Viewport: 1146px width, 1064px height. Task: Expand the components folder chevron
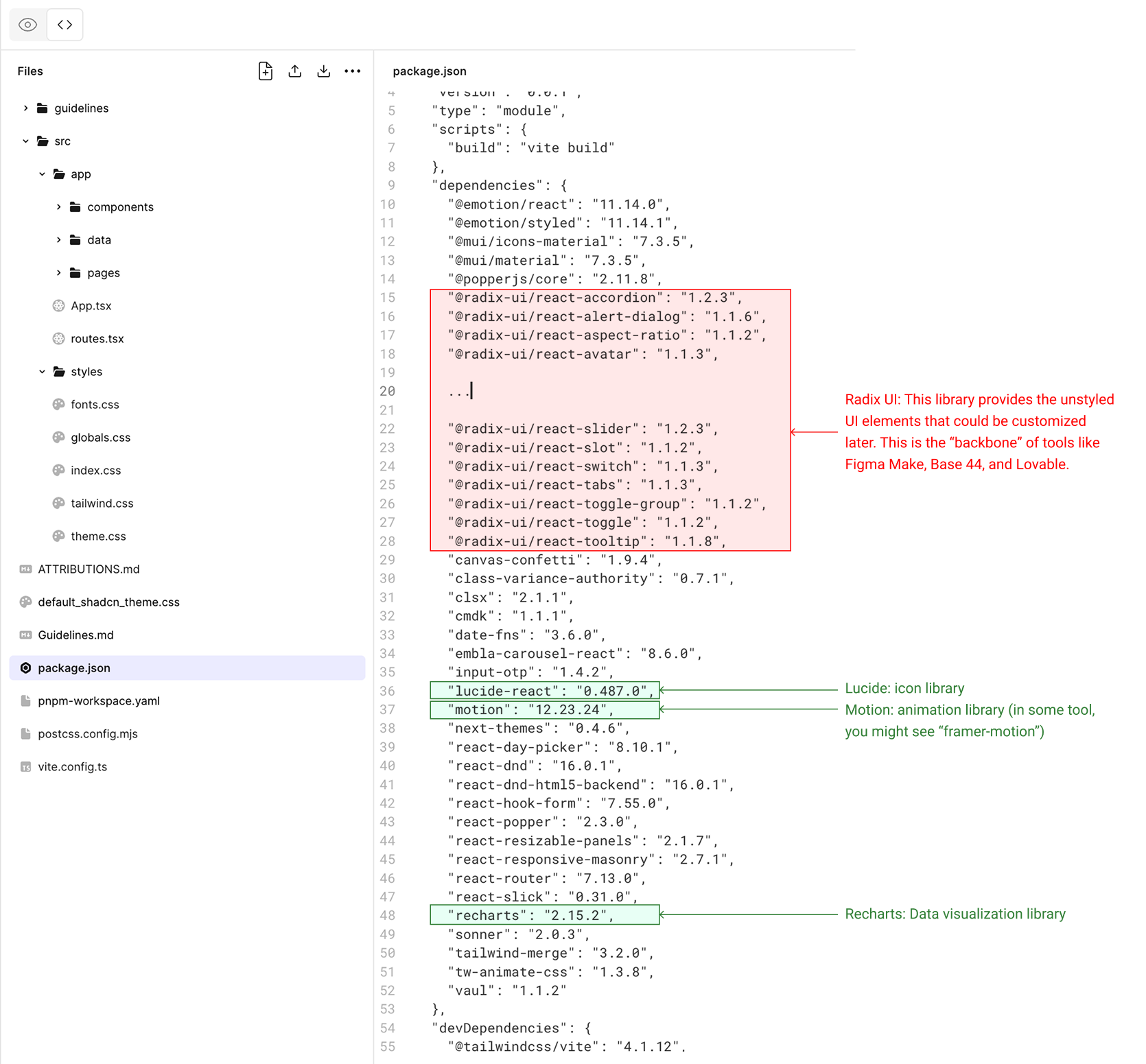[58, 206]
